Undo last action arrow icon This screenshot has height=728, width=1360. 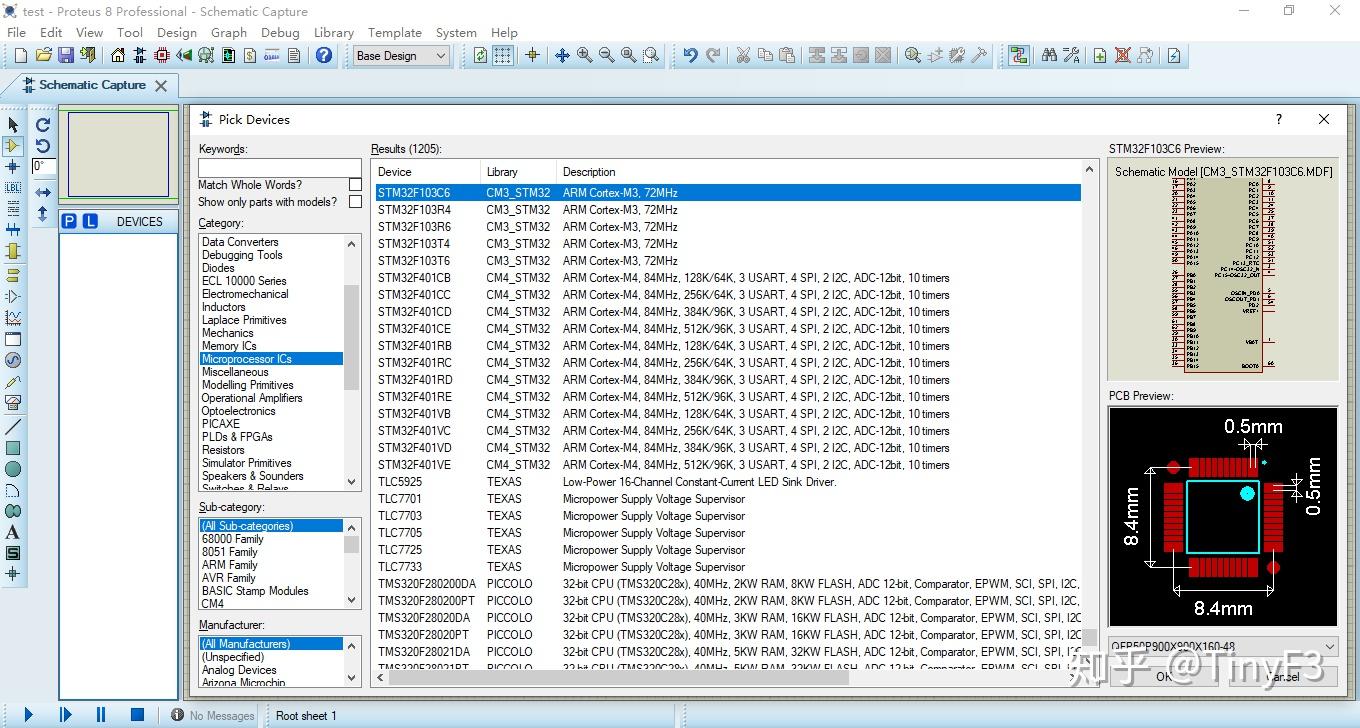click(x=690, y=56)
